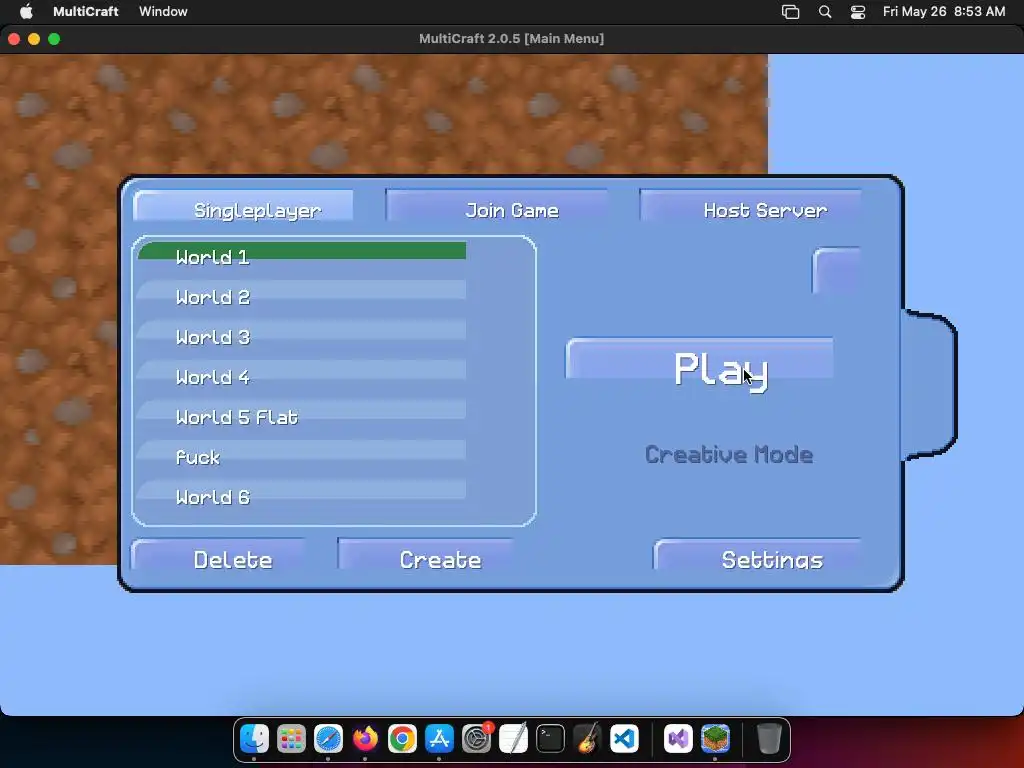Switch to the Host Server tab
This screenshot has height=768, width=1024.
[750, 206]
